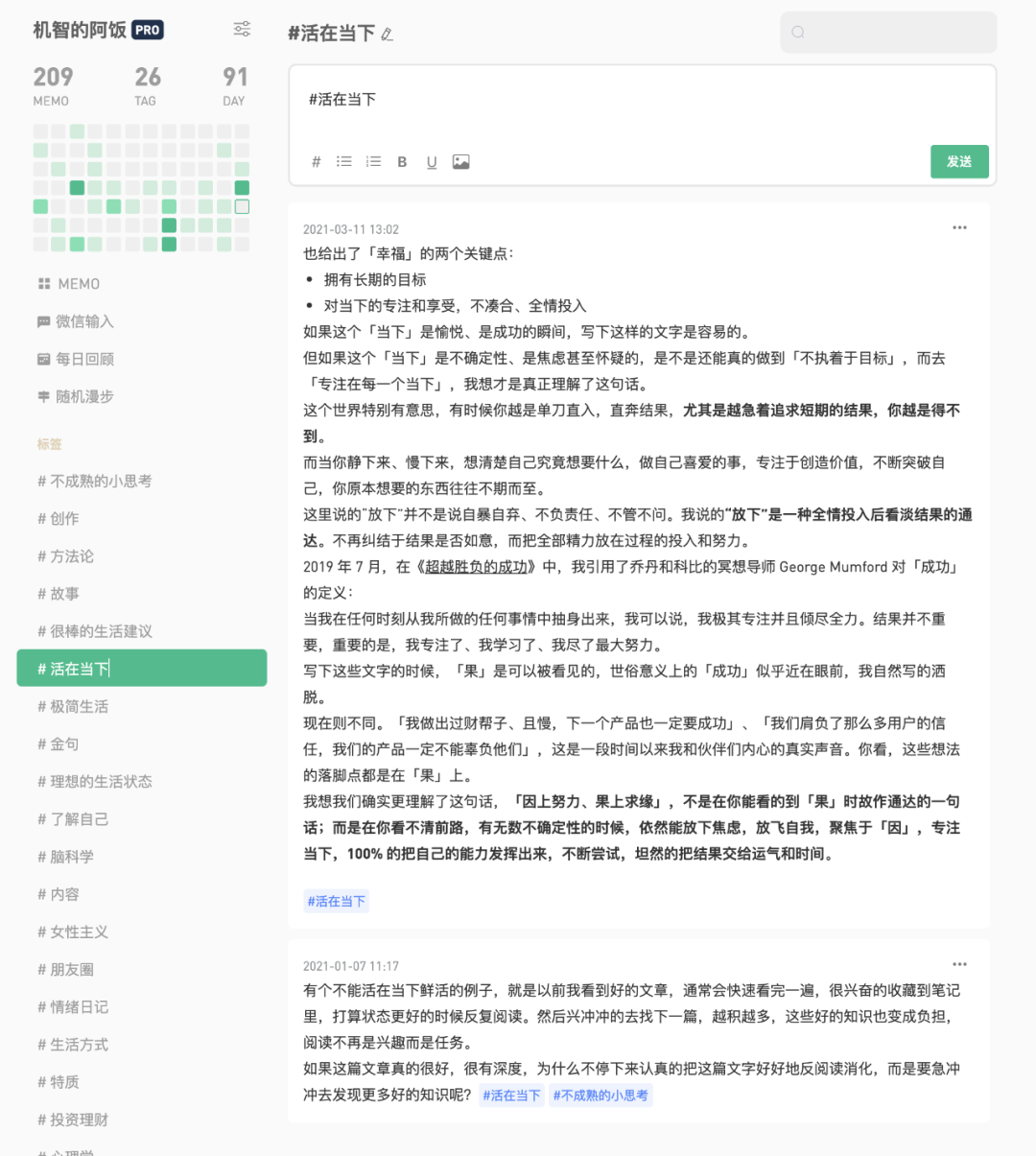The image size is (1036, 1156).
Task: Click #活在当下 tag chip under the first memo
Action: coord(337,901)
